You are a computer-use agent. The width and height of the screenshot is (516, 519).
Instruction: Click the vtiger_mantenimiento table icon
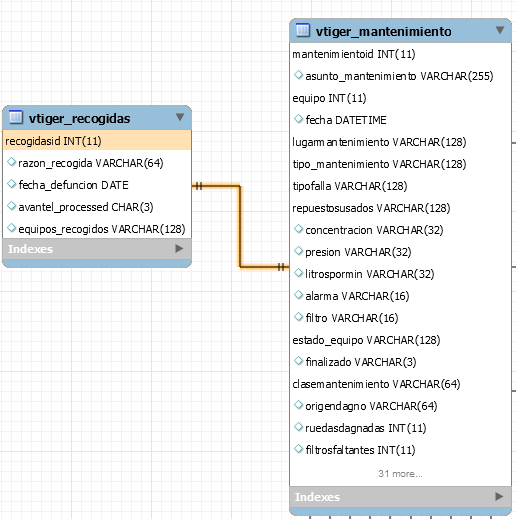click(x=303, y=30)
